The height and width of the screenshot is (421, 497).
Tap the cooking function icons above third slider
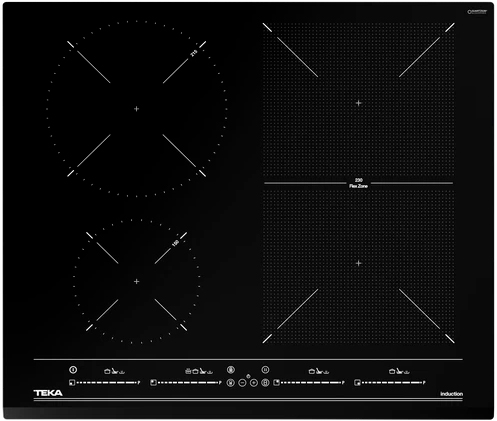click(319, 371)
